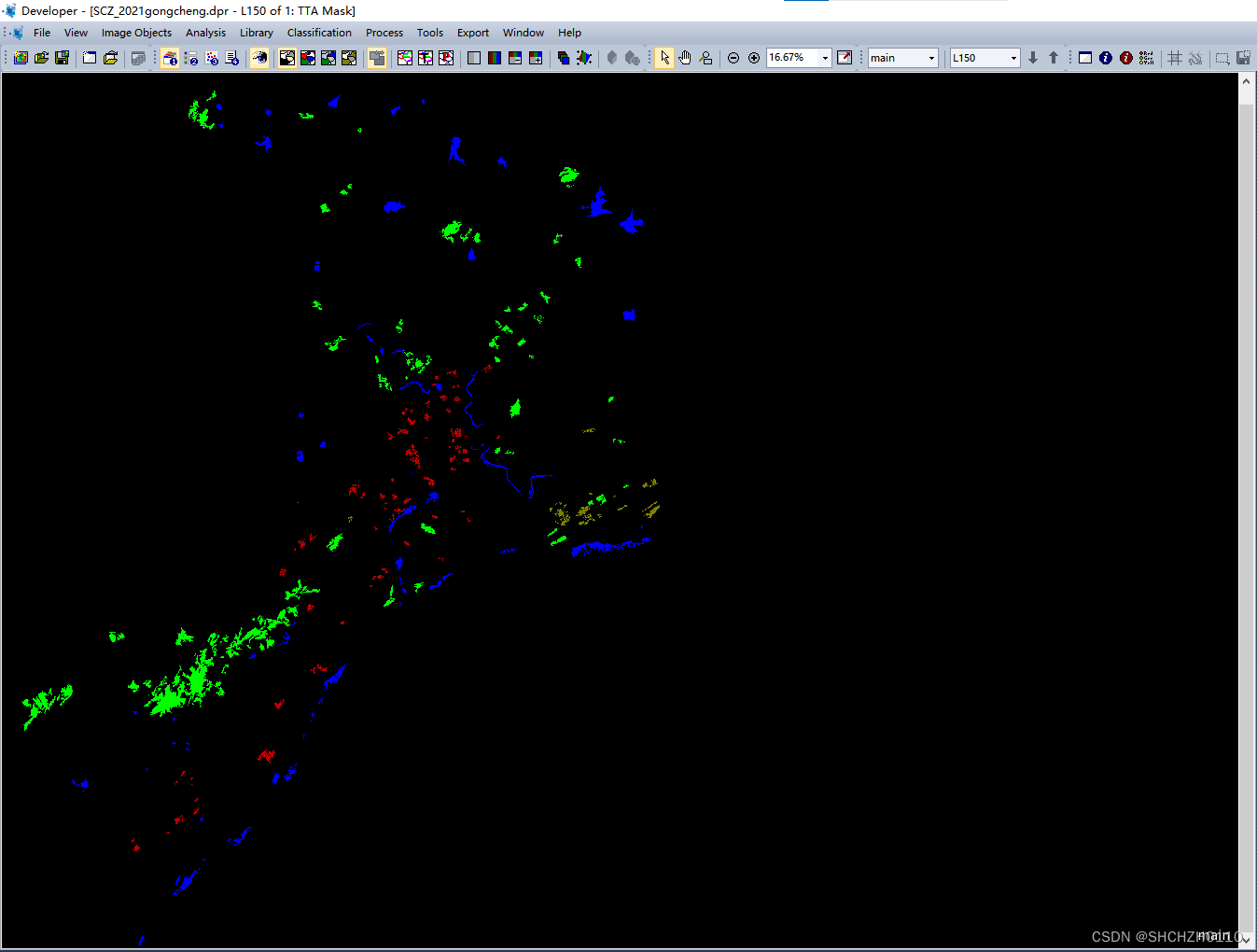Image resolution: width=1257 pixels, height=952 pixels.
Task: Click the blue image object information icon
Action: (1106, 58)
